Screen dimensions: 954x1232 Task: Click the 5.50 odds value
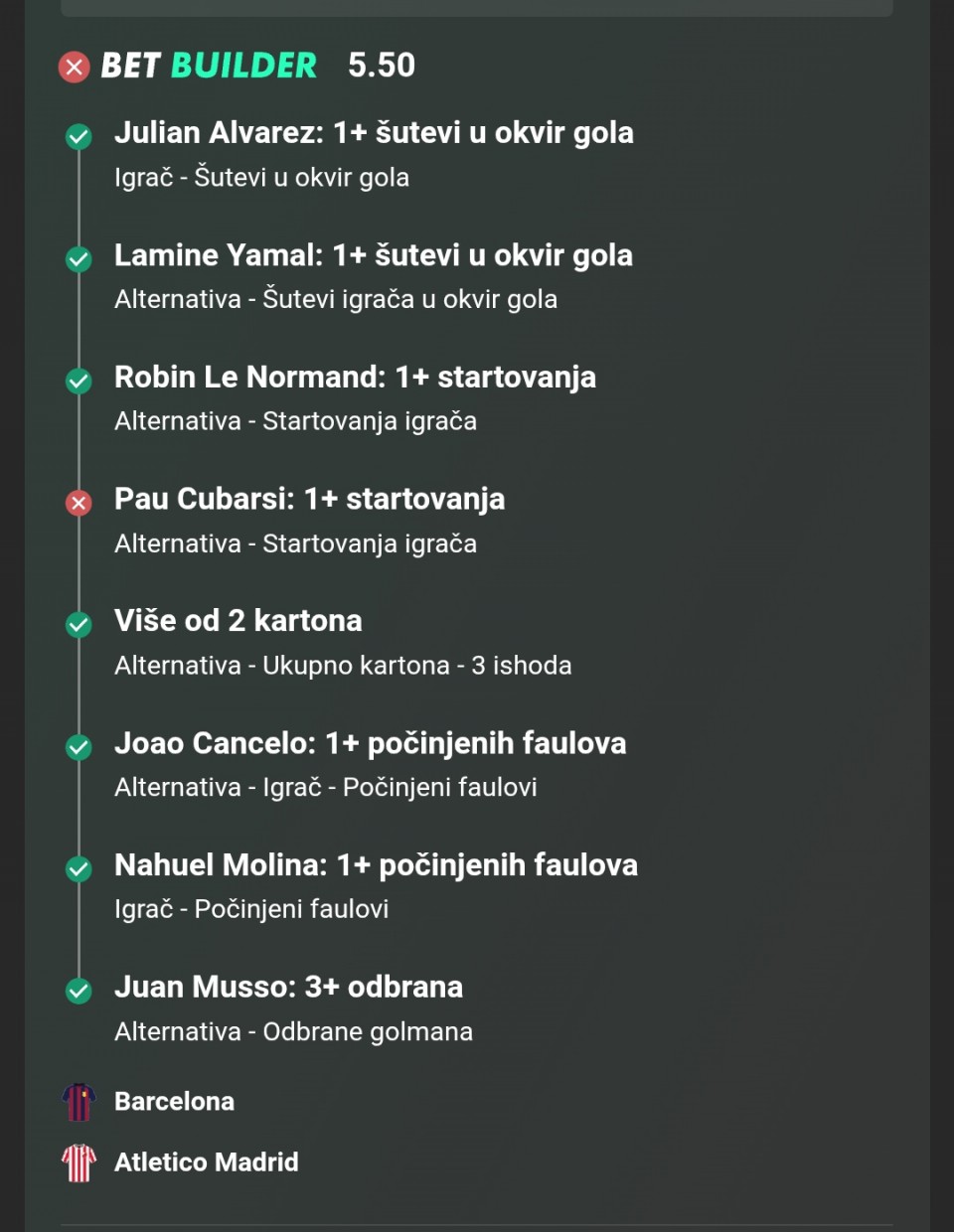pos(382,66)
